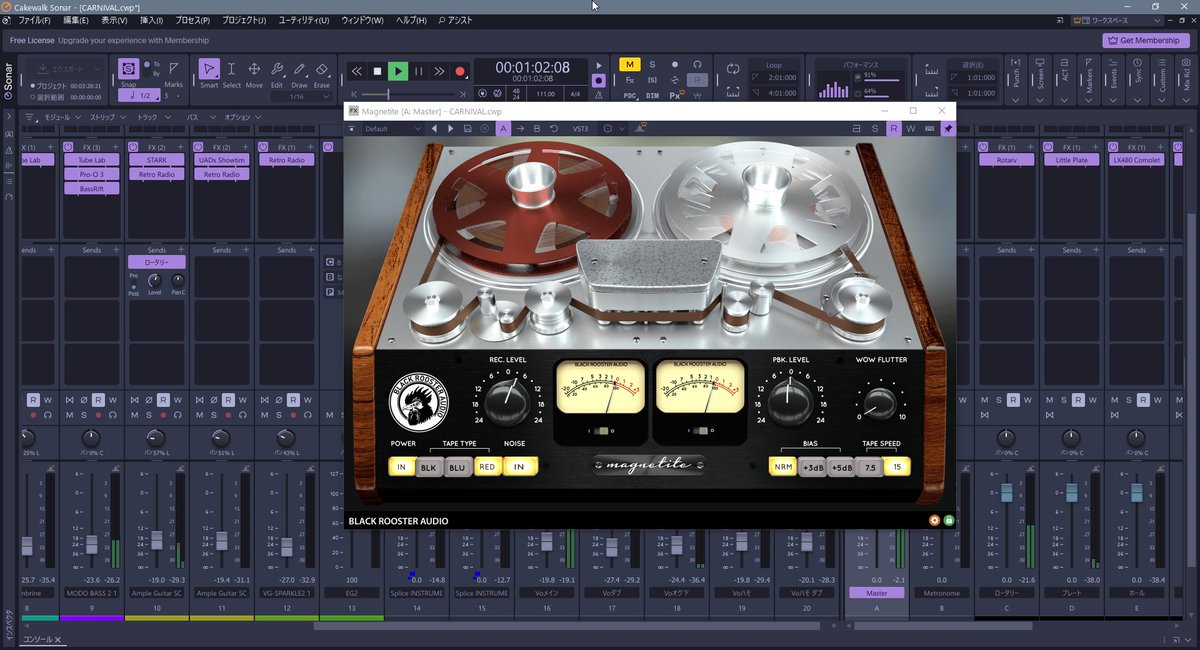Toggle automation Read R in Magnetite header

point(894,128)
